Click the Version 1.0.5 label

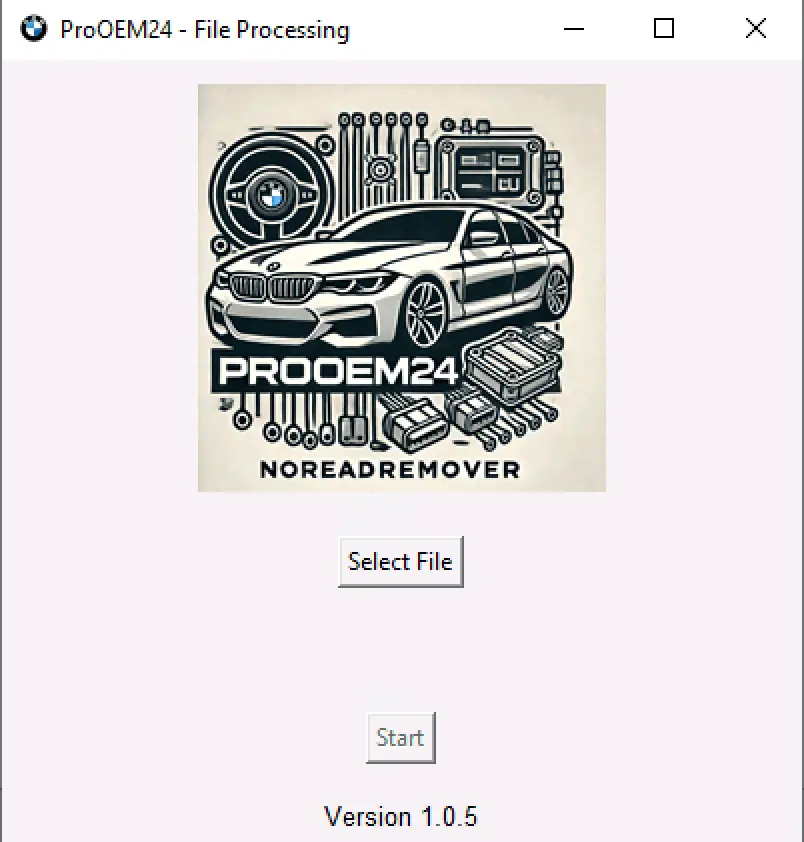pyautogui.click(x=401, y=816)
